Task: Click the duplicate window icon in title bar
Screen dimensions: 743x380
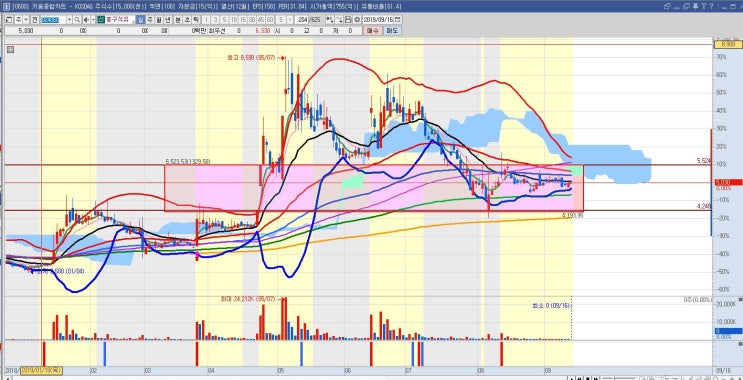Action: coord(686,6)
